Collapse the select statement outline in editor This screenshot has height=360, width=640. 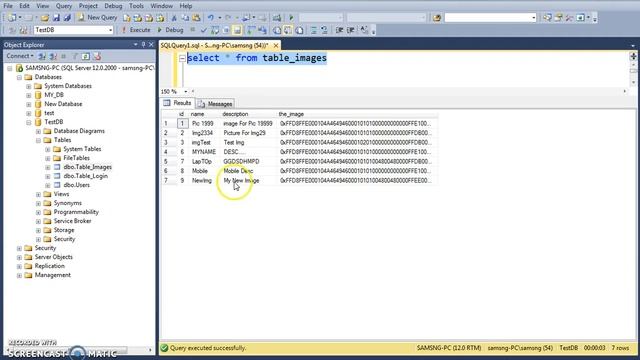point(182,58)
